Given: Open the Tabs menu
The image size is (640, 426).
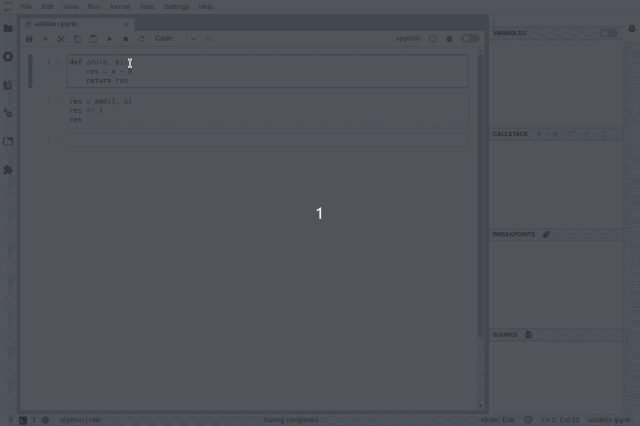Looking at the screenshot, I should pyautogui.click(x=147, y=7).
